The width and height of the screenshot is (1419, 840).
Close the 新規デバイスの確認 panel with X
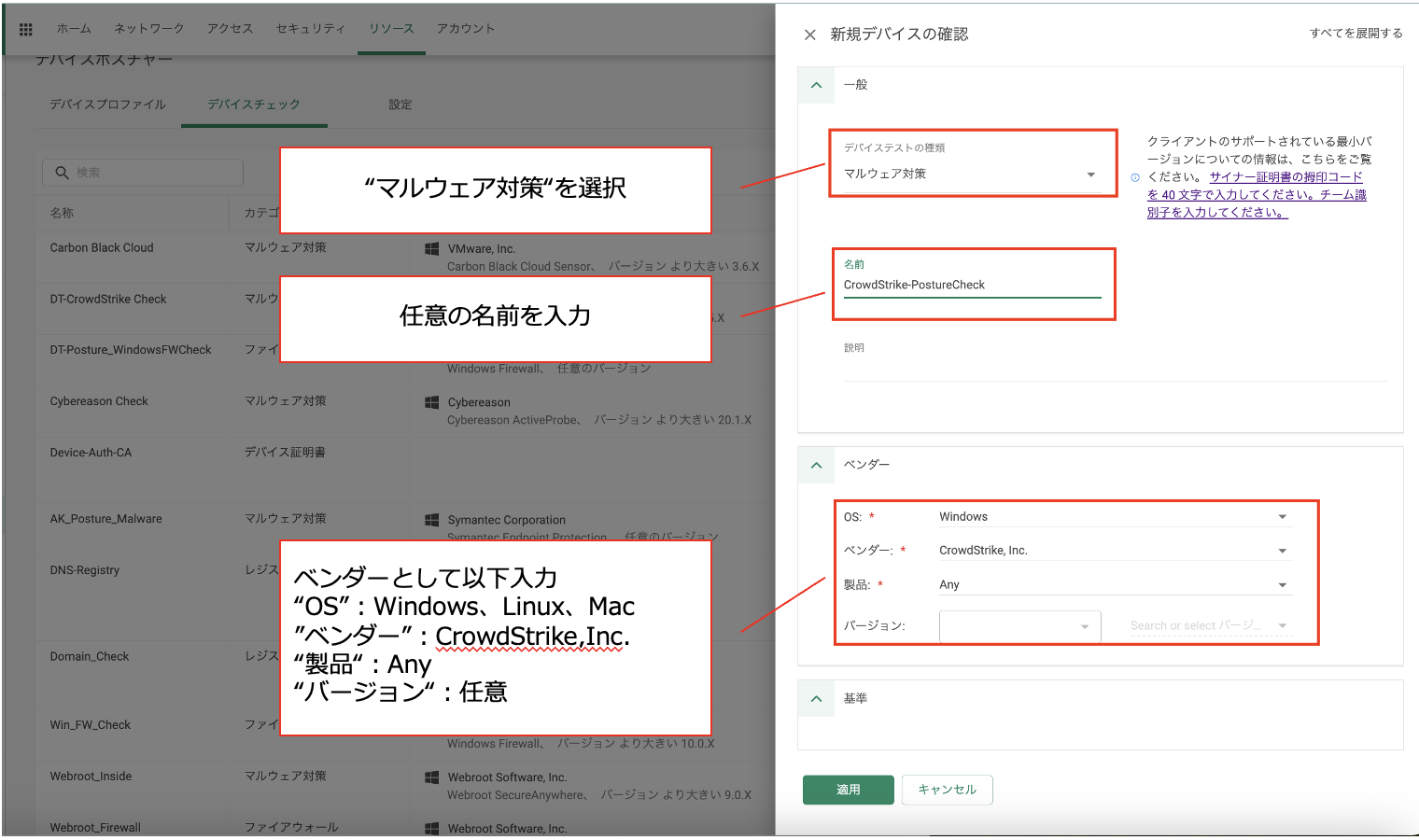(809, 35)
